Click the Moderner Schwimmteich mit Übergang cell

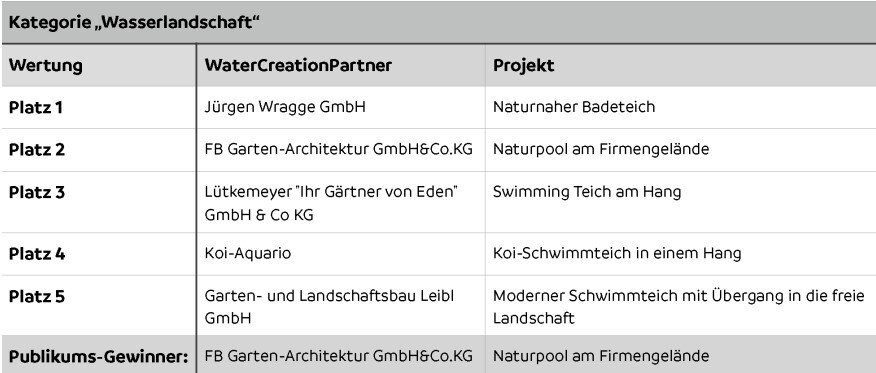(x=678, y=307)
